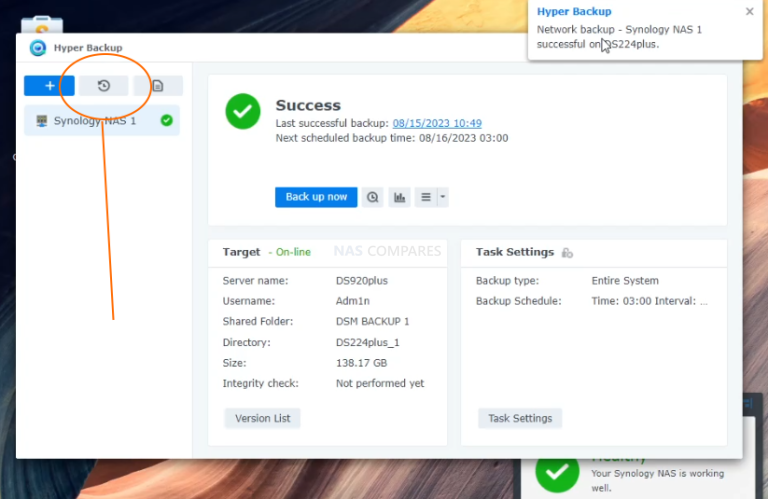Screen dimensions: 768x499
Task: Close the Hyper Backup notification popup
Action: (750, 12)
